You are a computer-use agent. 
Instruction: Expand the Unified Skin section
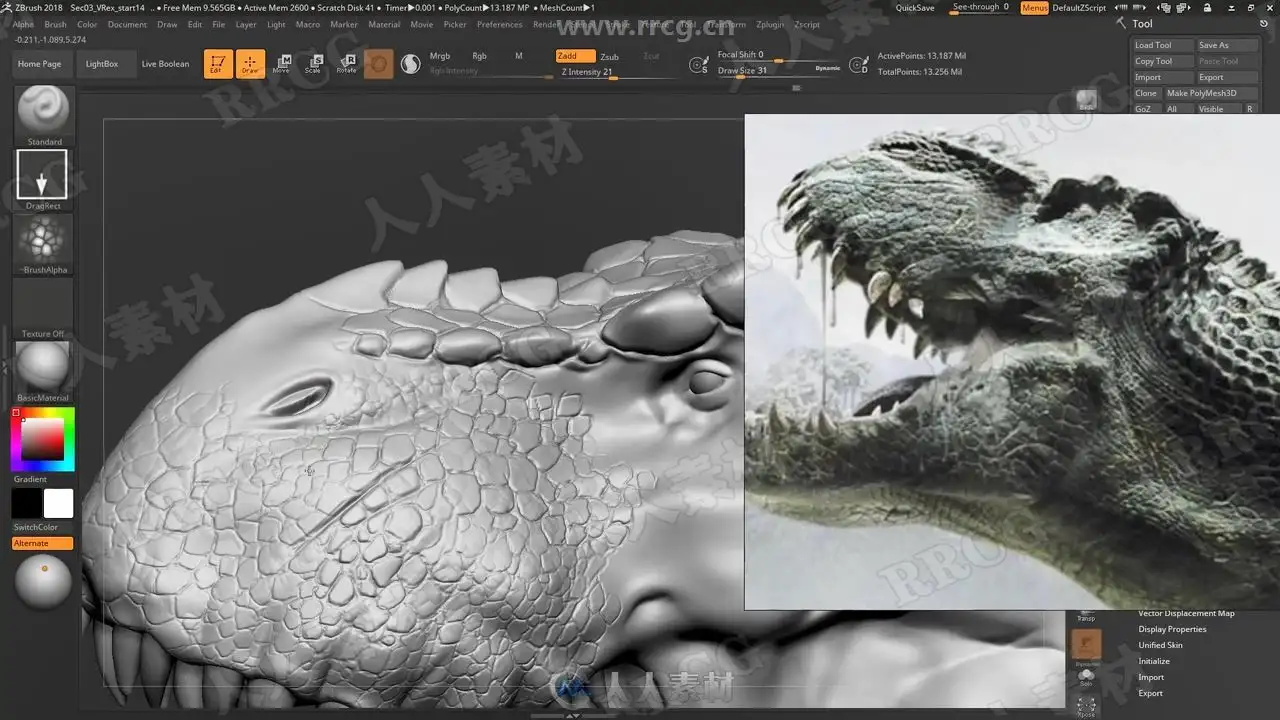(x=1160, y=645)
